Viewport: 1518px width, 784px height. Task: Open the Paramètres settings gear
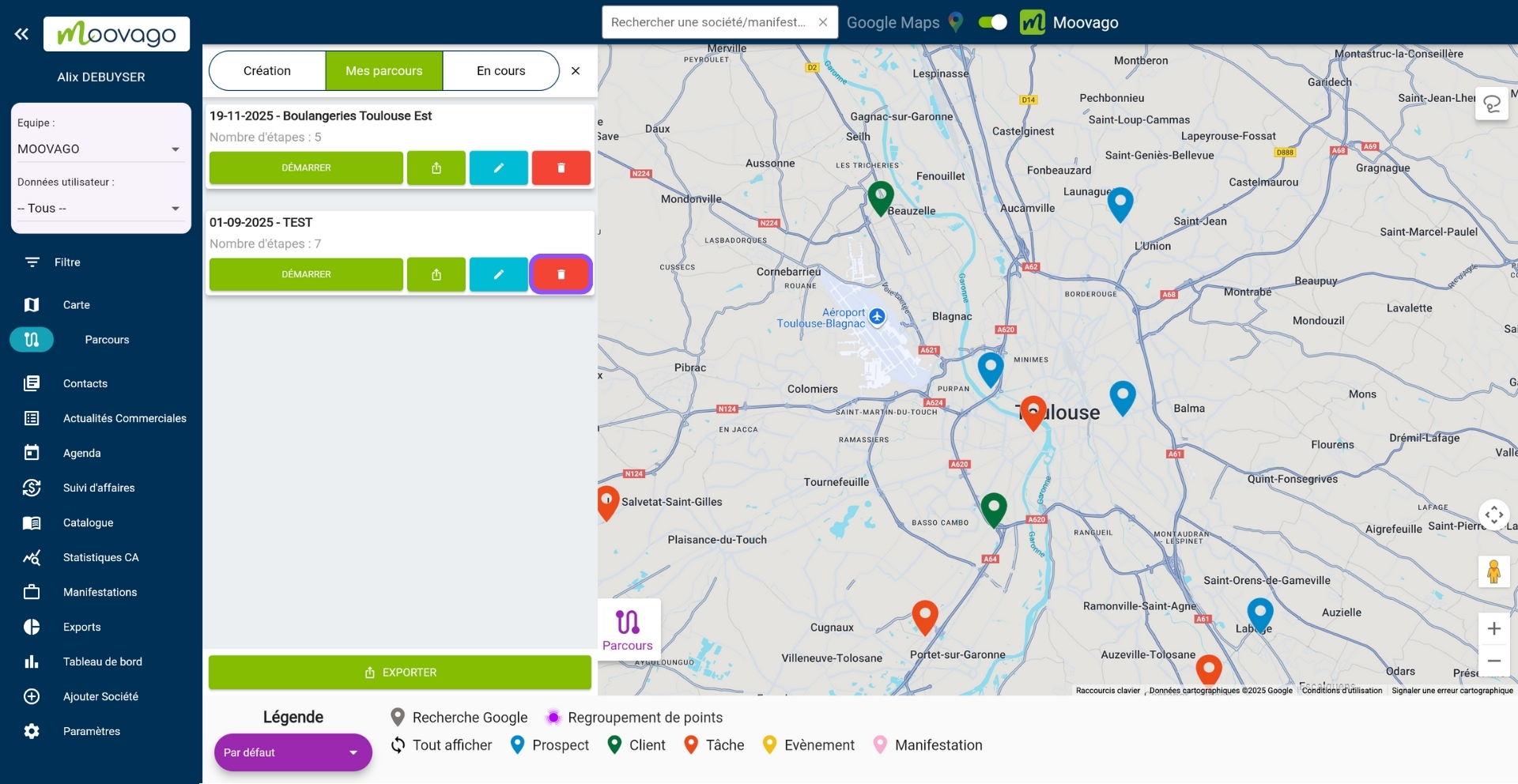point(32,731)
